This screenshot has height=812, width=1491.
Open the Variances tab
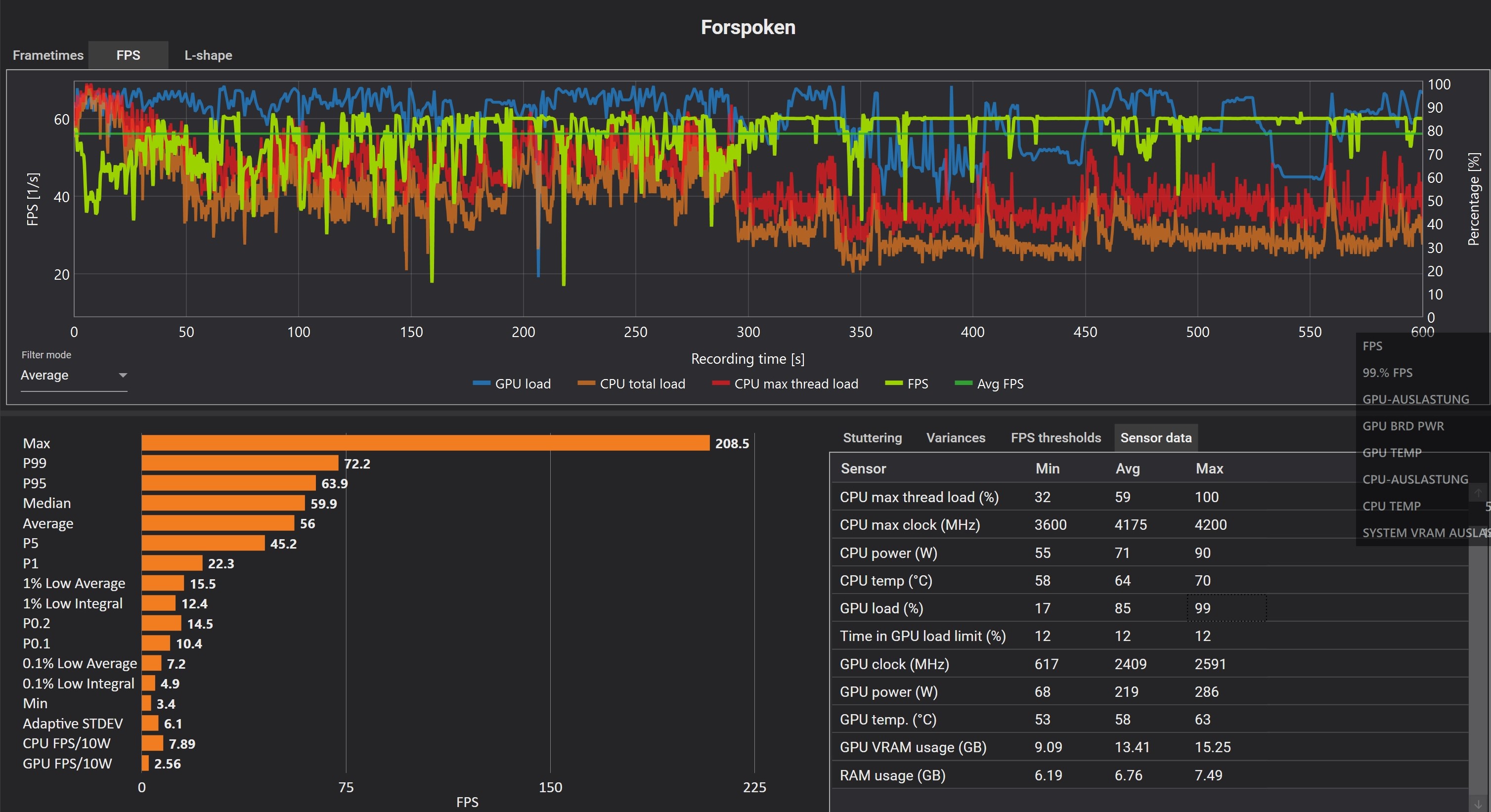point(955,437)
